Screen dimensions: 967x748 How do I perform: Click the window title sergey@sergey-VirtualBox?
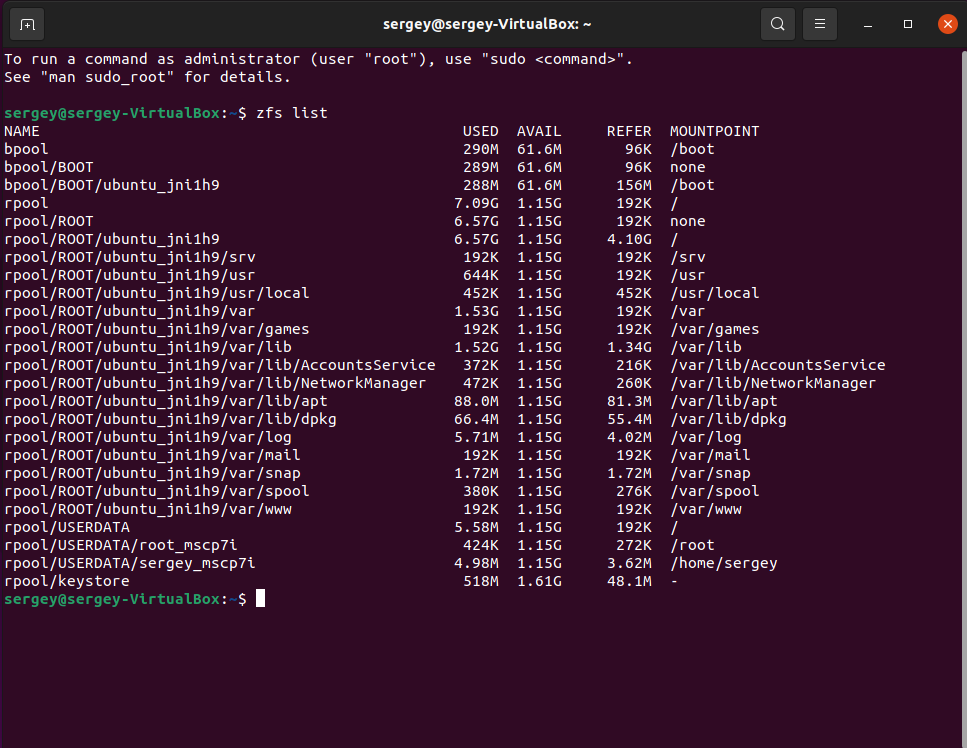(x=487, y=24)
